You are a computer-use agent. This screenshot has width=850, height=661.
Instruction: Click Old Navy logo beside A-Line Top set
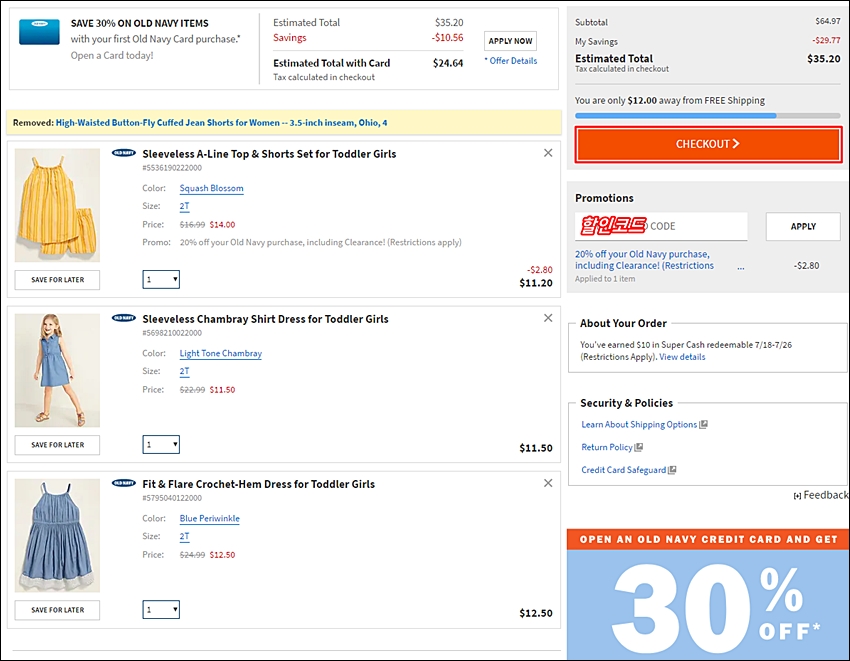tap(124, 153)
